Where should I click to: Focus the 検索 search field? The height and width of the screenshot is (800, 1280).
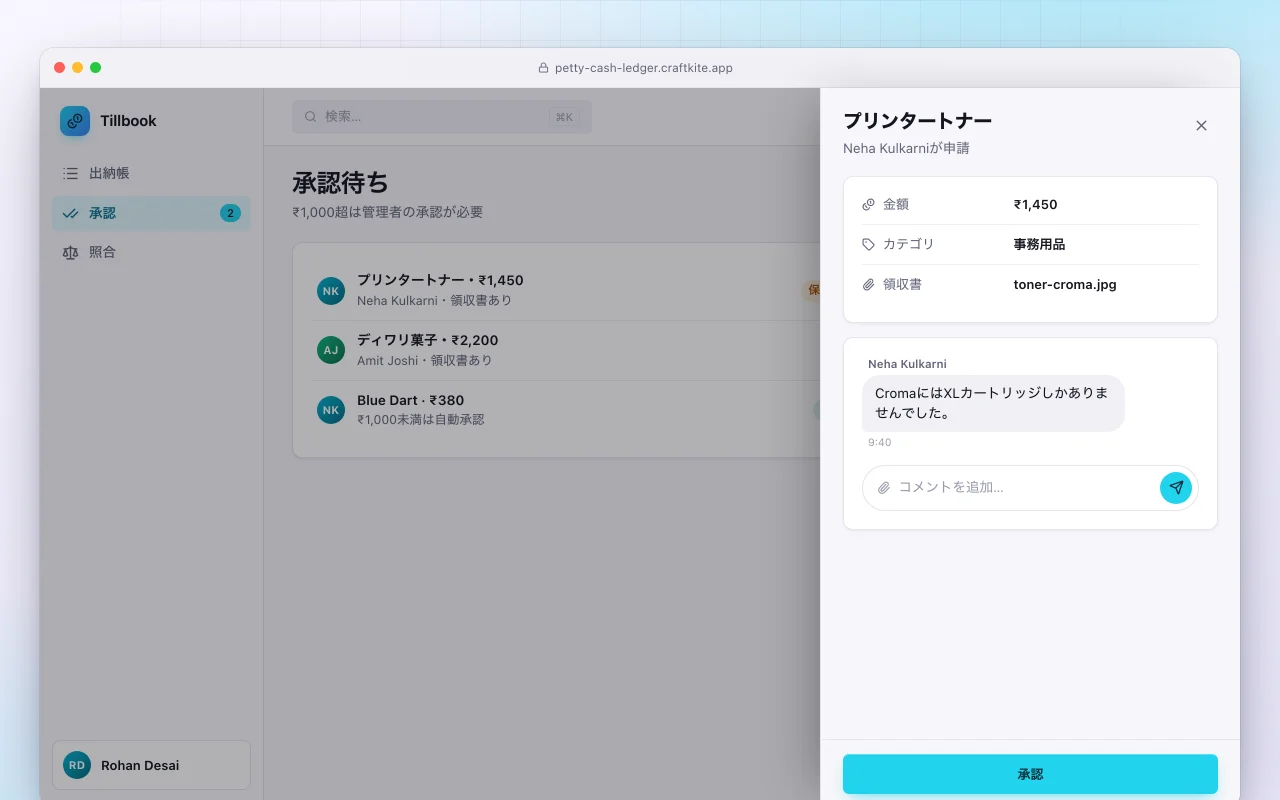pyautogui.click(x=442, y=117)
